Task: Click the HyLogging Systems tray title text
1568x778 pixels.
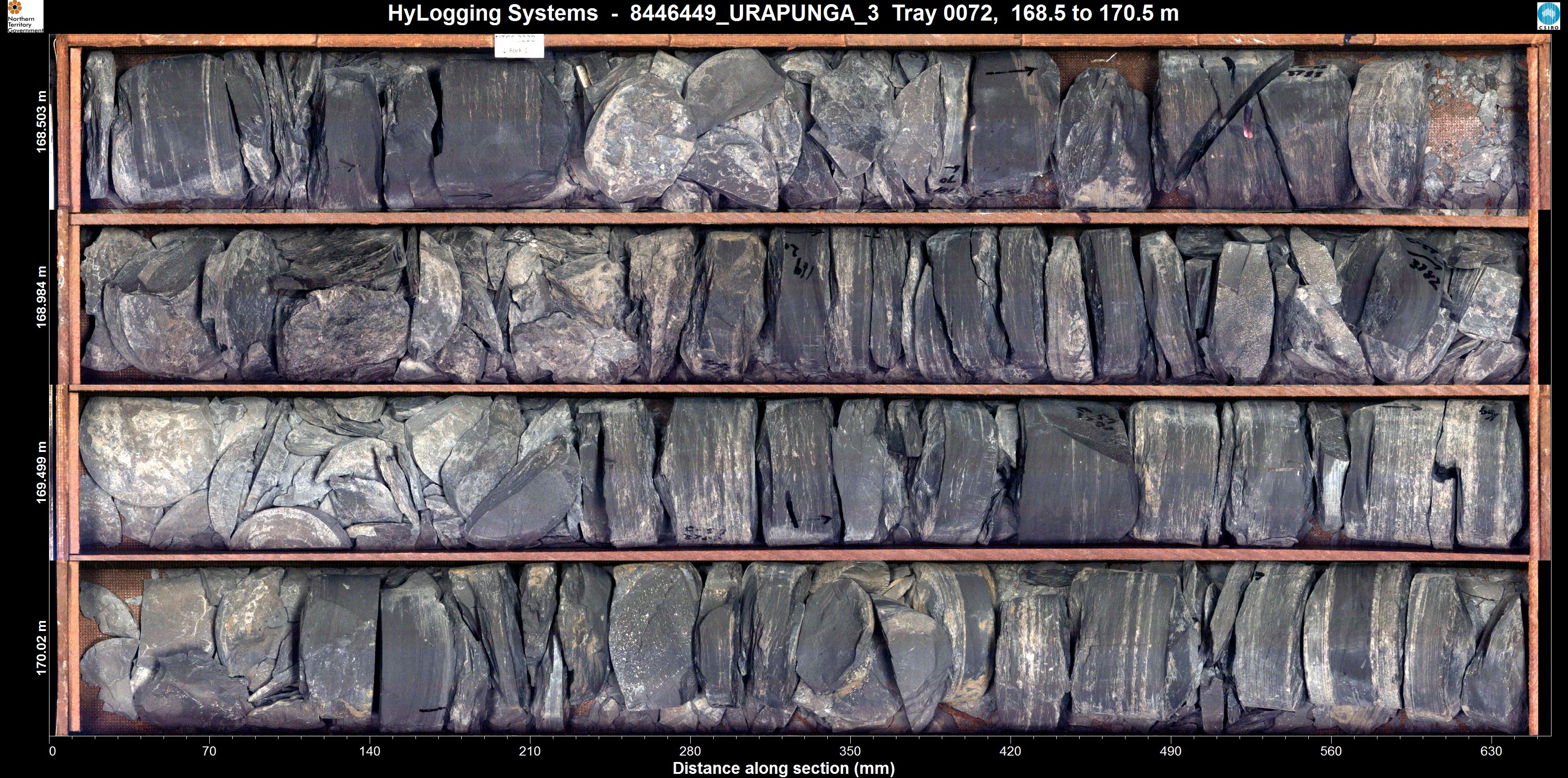Action: [x=783, y=13]
